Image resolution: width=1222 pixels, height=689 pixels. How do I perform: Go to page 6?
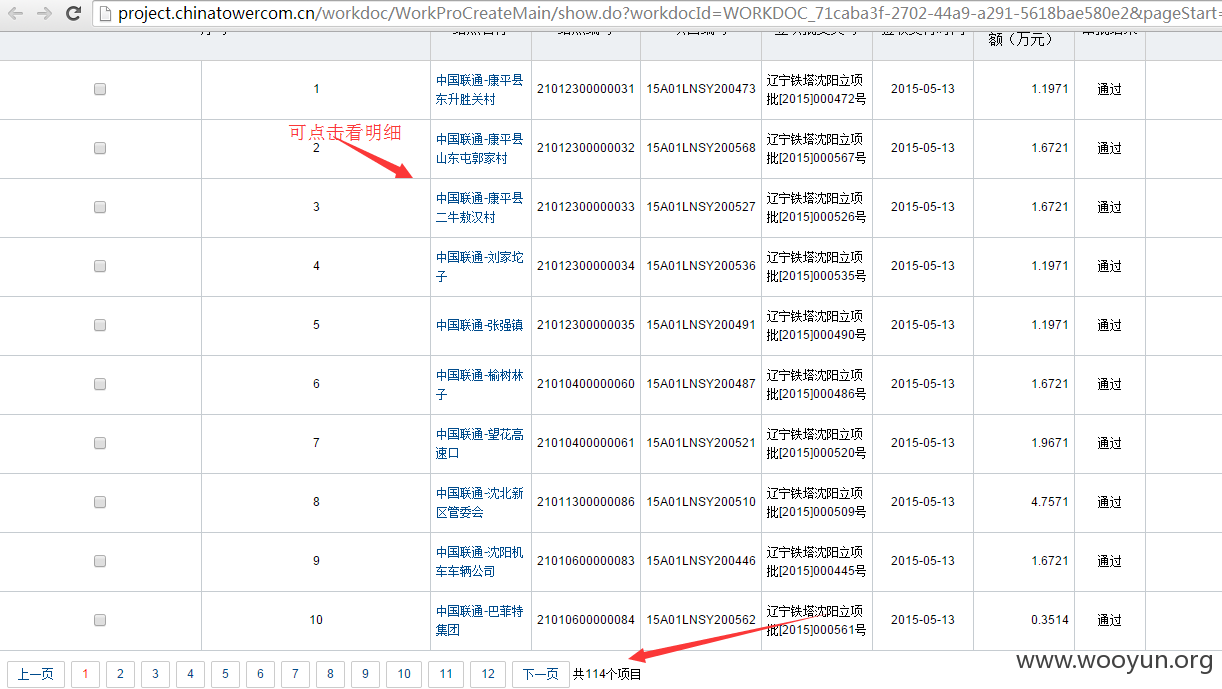point(260,674)
